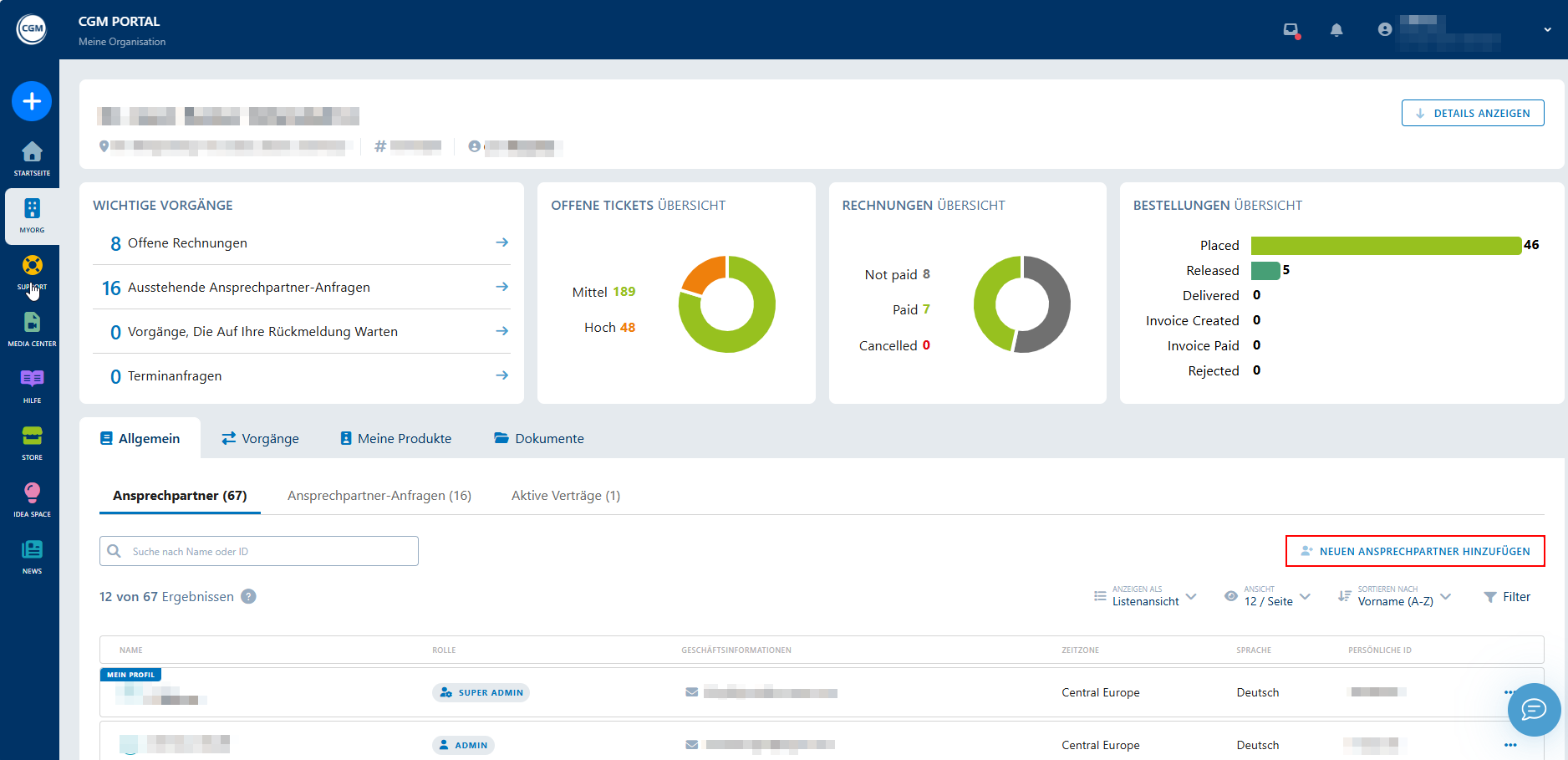Viewport: 1568px width, 760px height.
Task: Click Neuen Ansprechpartner hinzufügen button
Action: [x=1415, y=551]
